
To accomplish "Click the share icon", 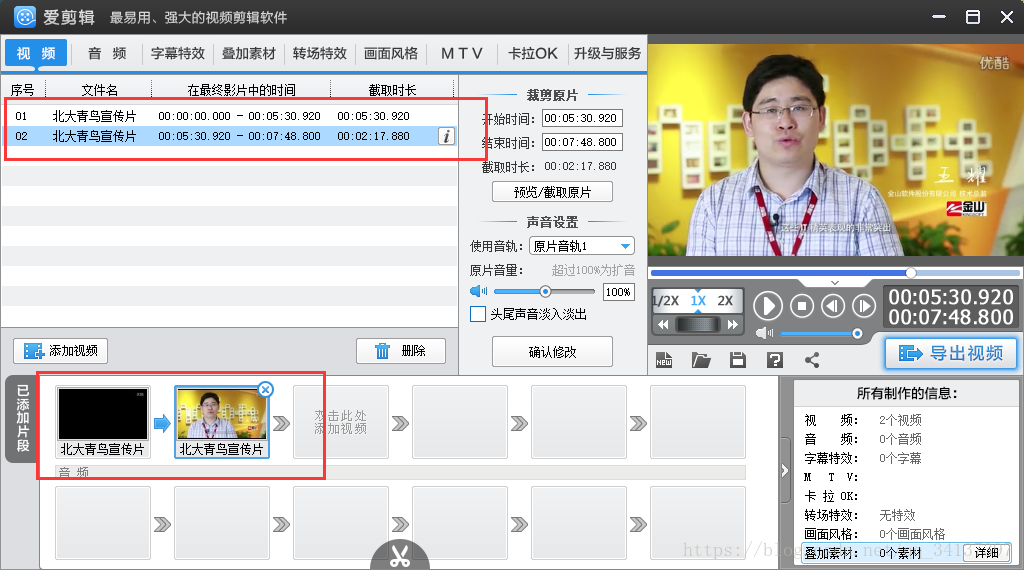I will pyautogui.click(x=812, y=360).
